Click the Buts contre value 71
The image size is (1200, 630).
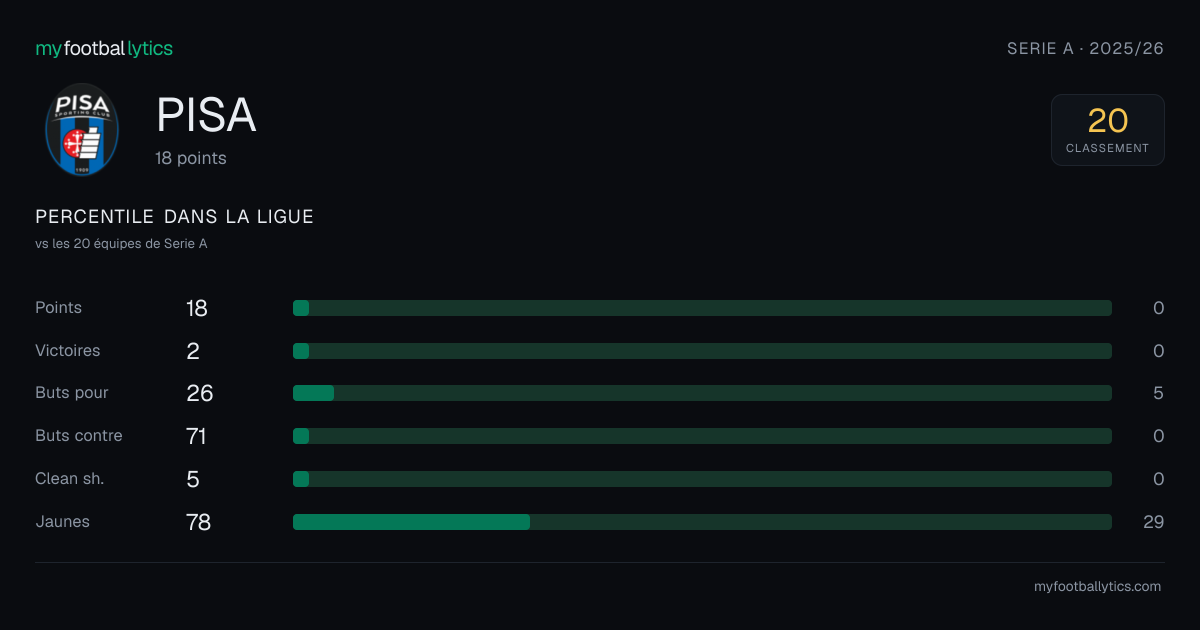click(196, 436)
